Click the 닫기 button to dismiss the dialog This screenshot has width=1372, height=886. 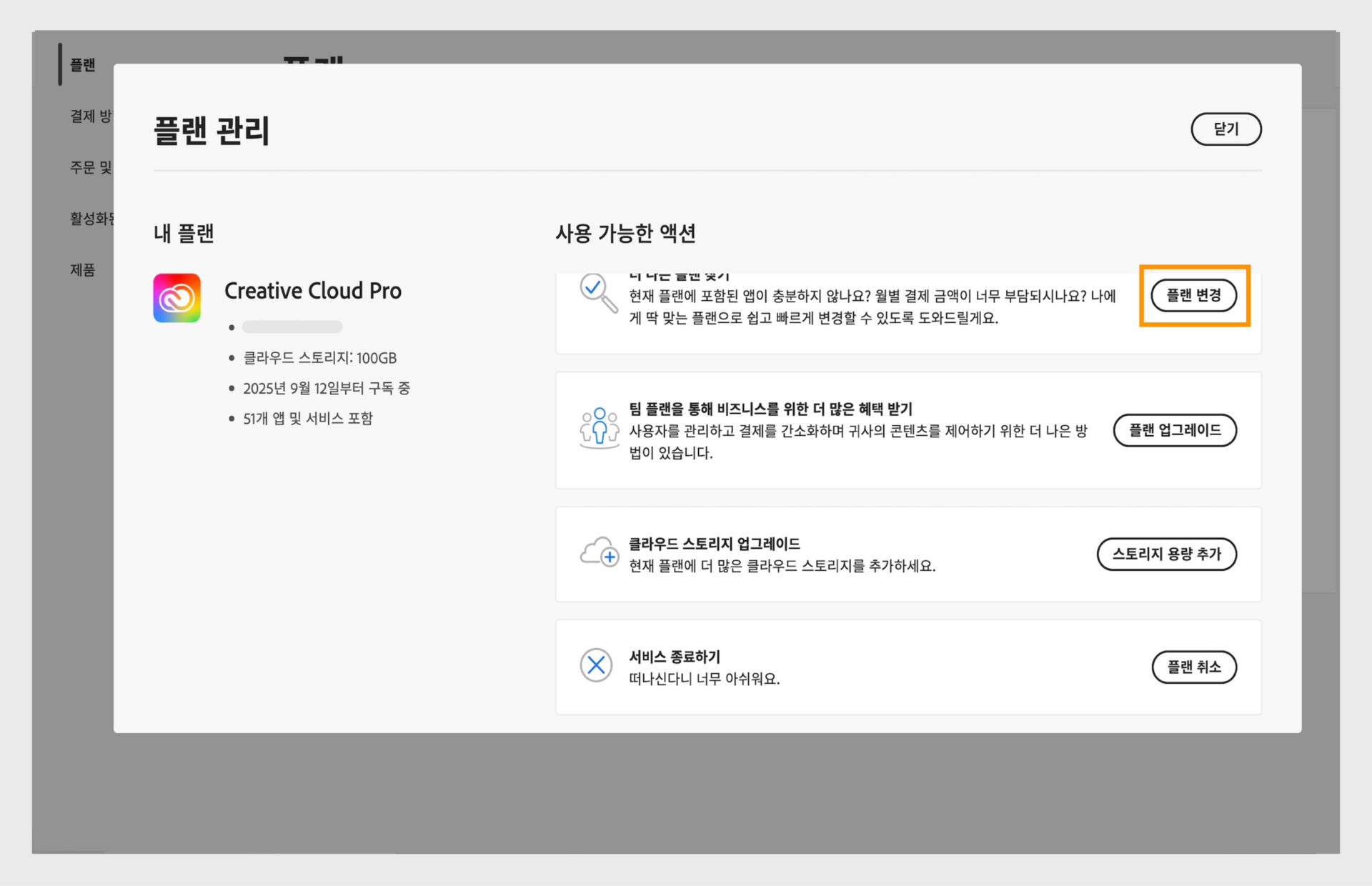[x=1226, y=129]
